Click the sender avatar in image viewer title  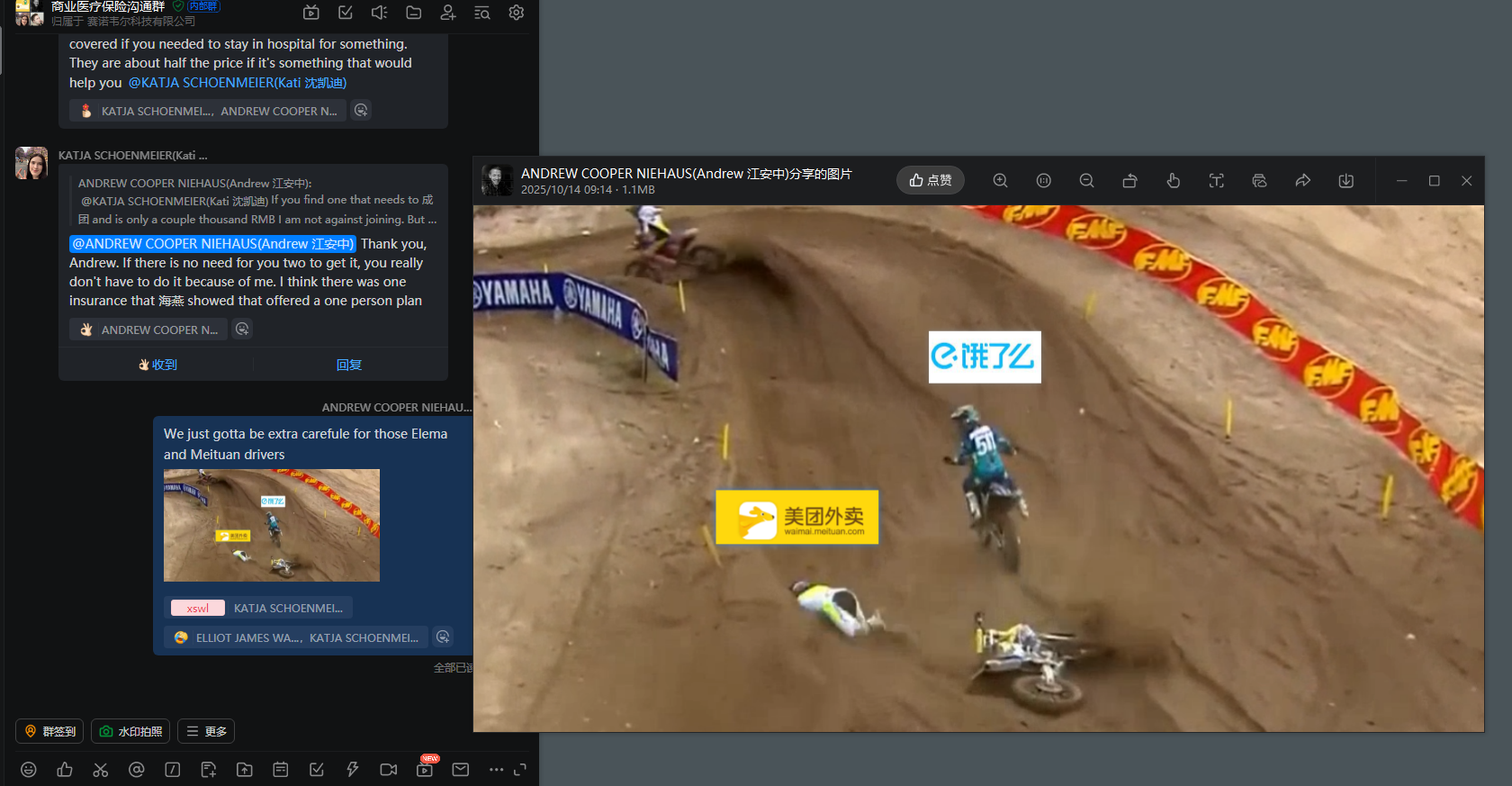pos(497,180)
